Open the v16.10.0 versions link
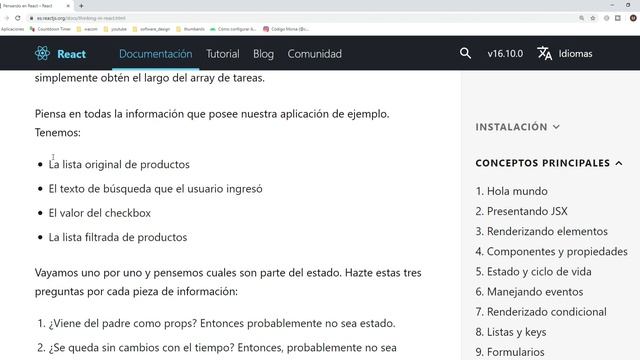This screenshot has width=640, height=360. [x=505, y=53]
